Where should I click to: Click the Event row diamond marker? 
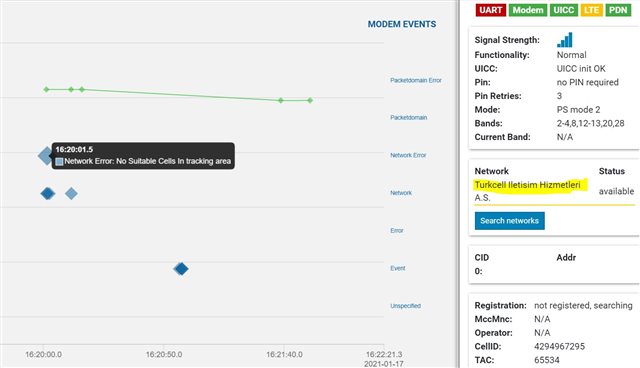[181, 268]
